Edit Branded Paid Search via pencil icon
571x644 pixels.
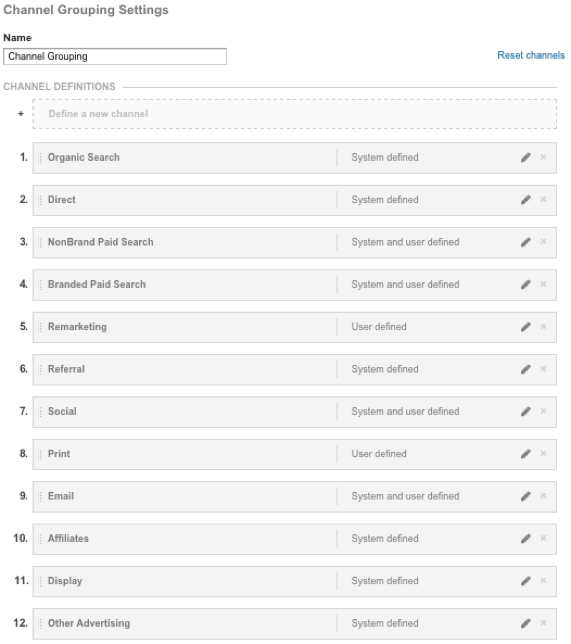525,285
